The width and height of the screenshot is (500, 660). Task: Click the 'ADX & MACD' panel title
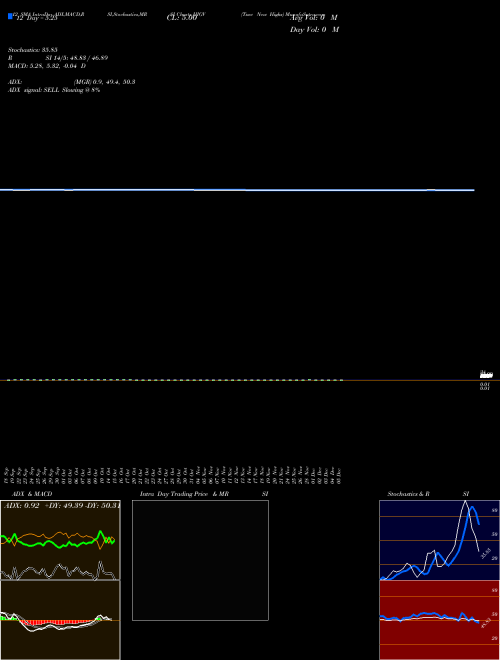pyautogui.click(x=32, y=494)
